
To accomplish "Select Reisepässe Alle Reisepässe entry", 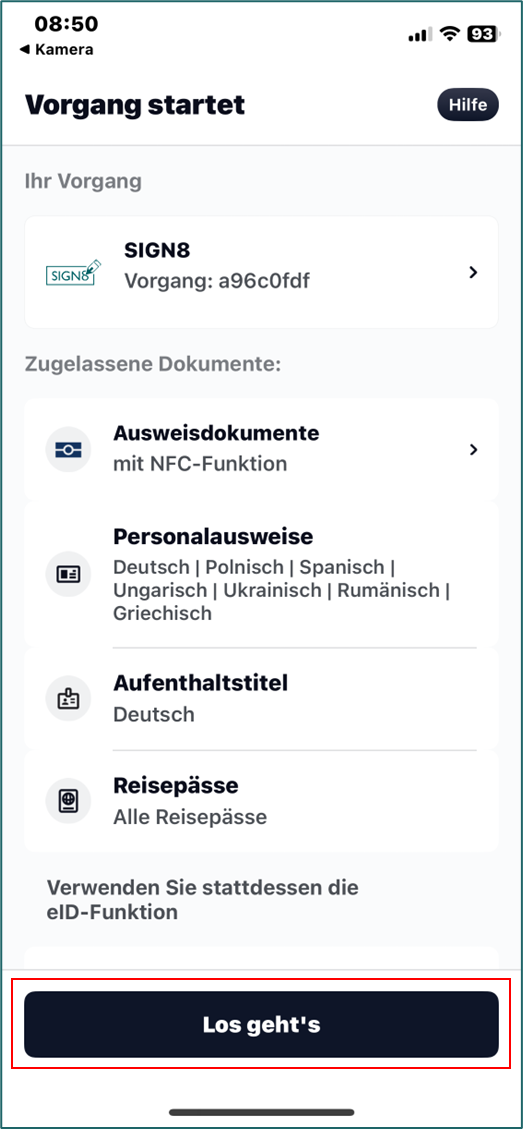I will 262,801.
